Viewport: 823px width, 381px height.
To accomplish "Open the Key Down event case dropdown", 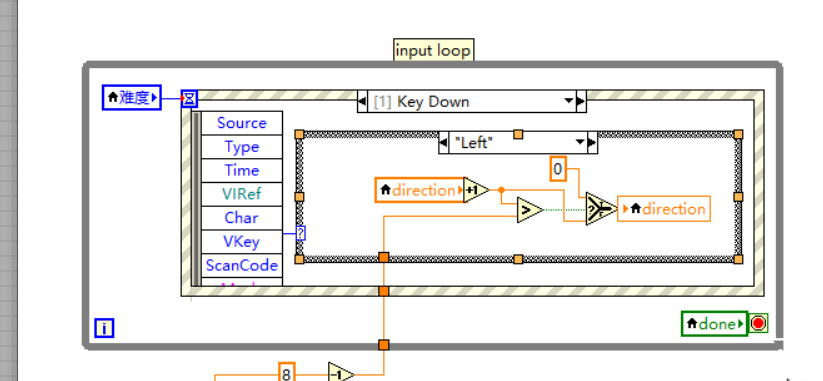I will [x=569, y=101].
